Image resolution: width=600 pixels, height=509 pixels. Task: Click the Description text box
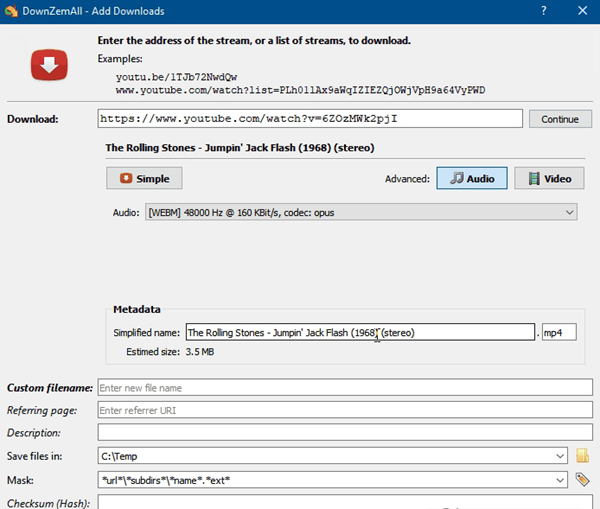pyautogui.click(x=345, y=433)
